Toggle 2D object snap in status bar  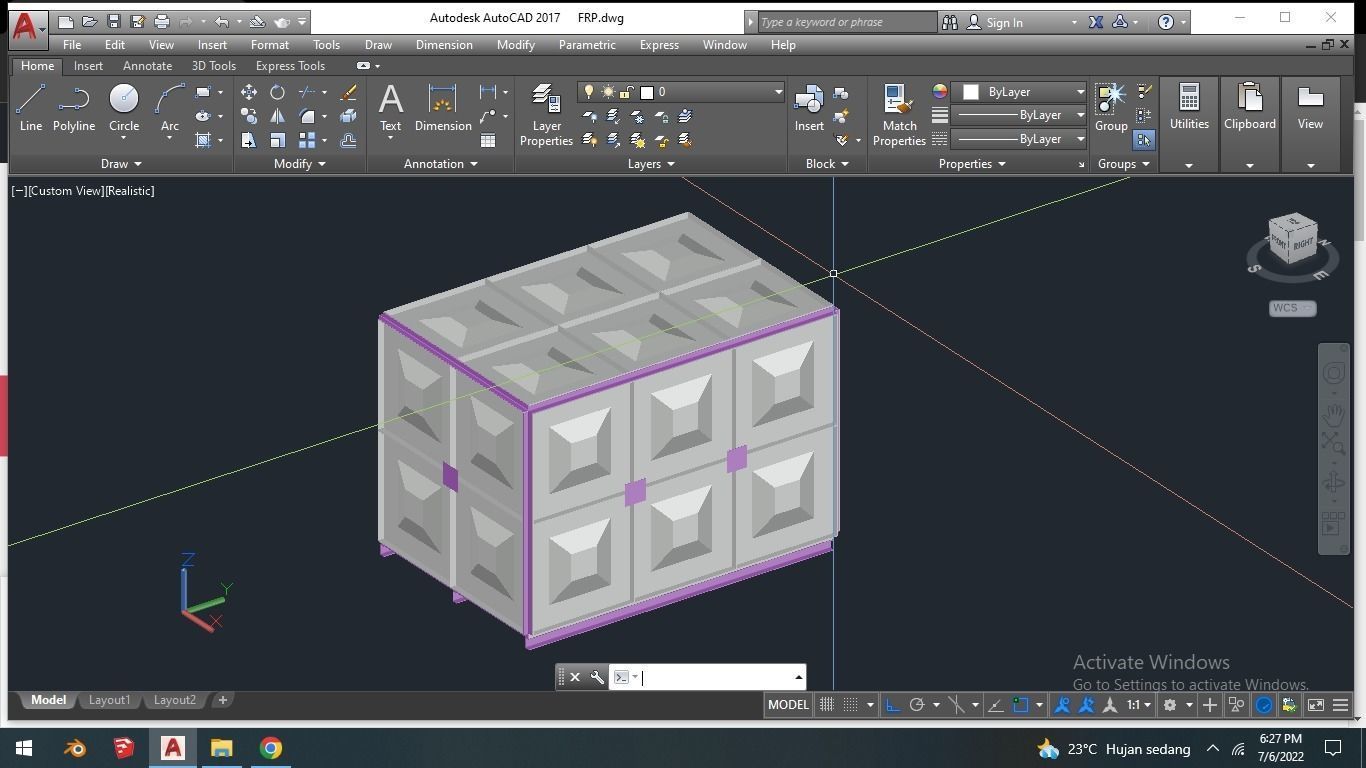[1020, 705]
